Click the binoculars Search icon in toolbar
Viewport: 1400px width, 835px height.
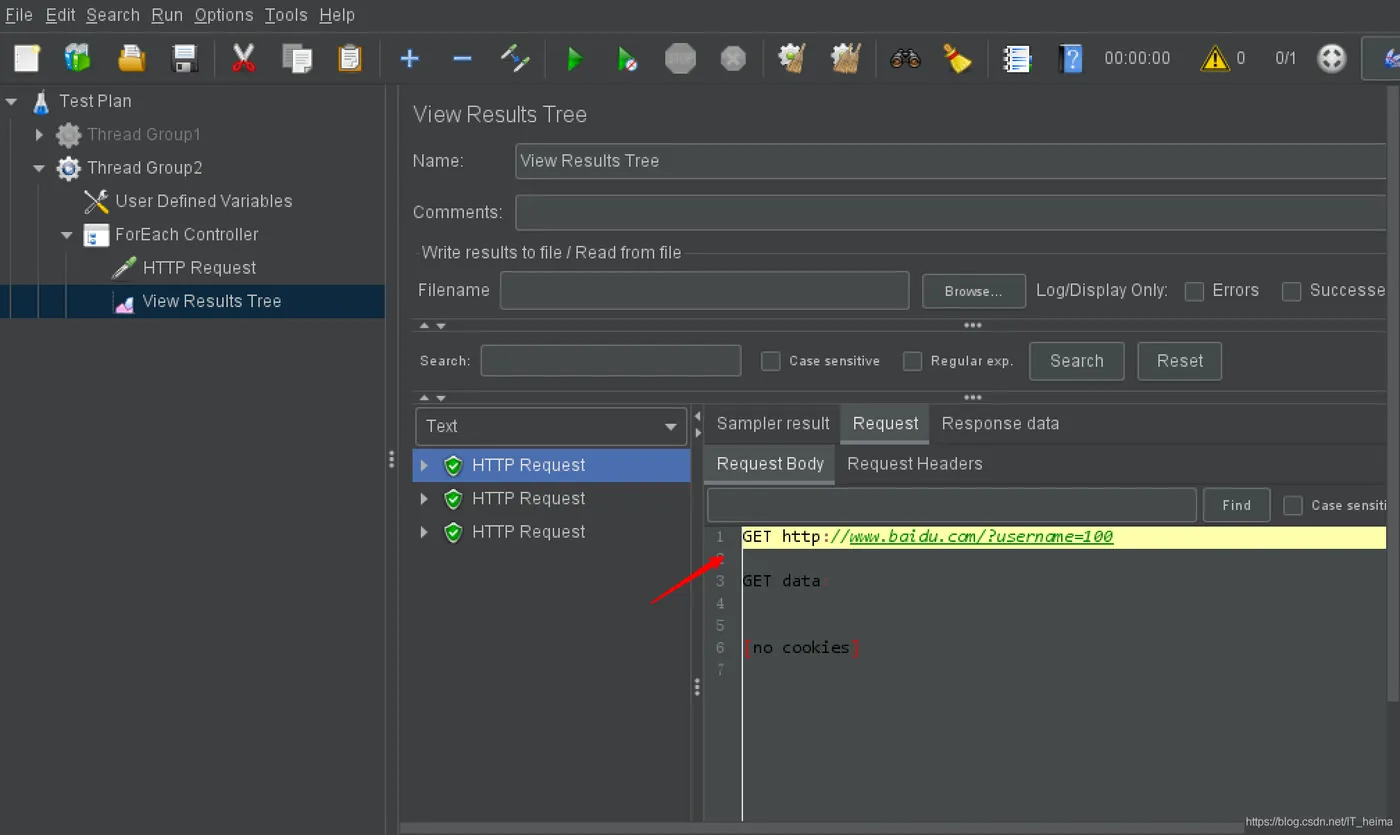(905, 59)
